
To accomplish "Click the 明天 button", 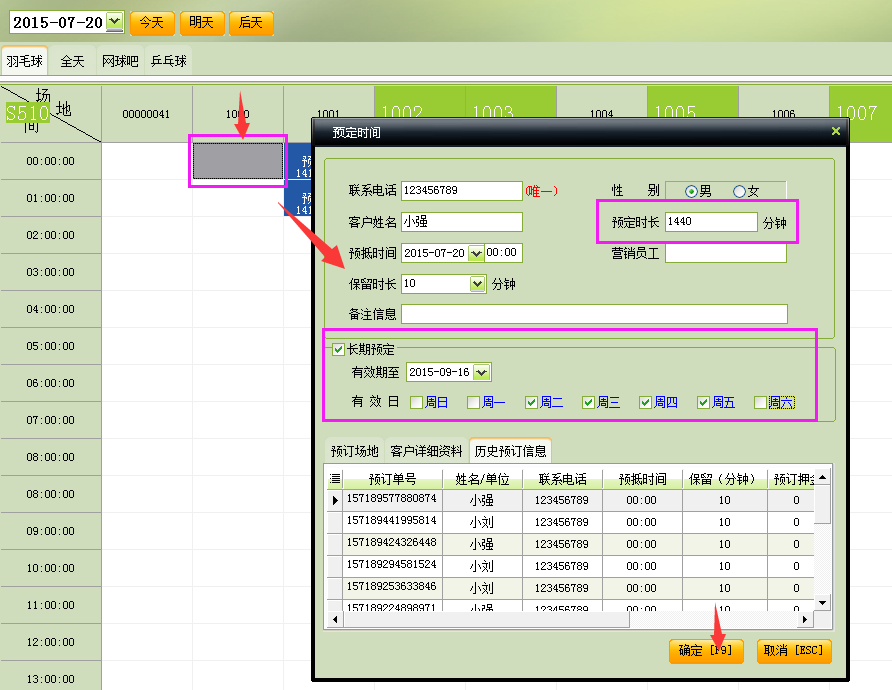I will click(202, 23).
